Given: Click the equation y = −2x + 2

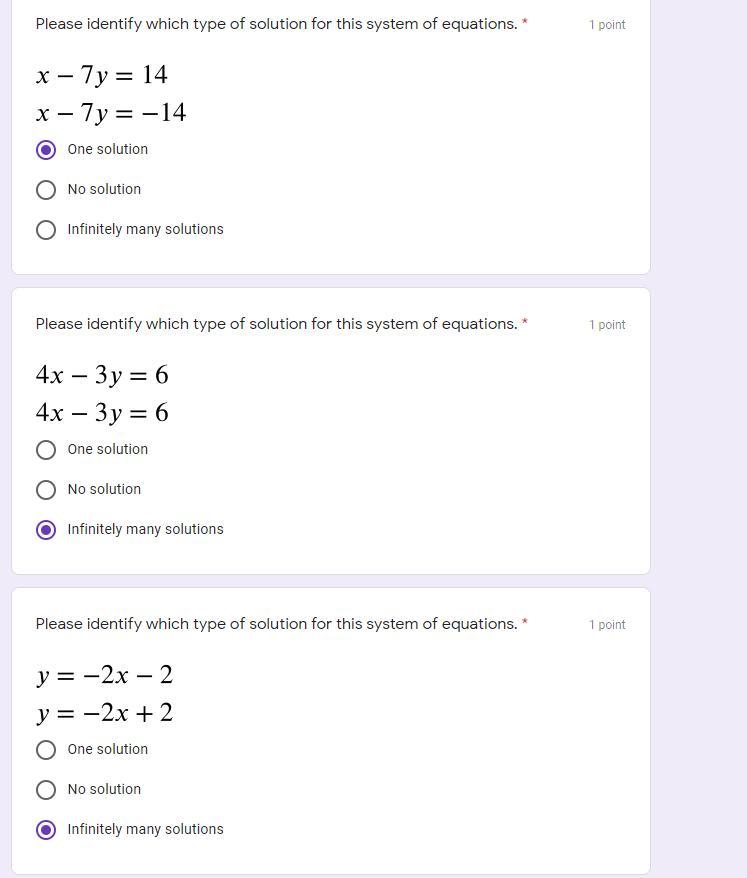Looking at the screenshot, I should click(105, 713).
